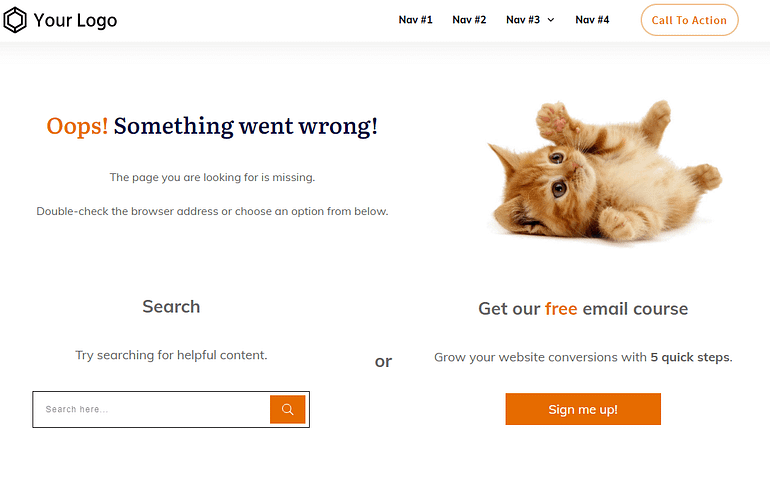The height and width of the screenshot is (488, 770).
Task: Click the Call To Action button
Action: tap(689, 20)
